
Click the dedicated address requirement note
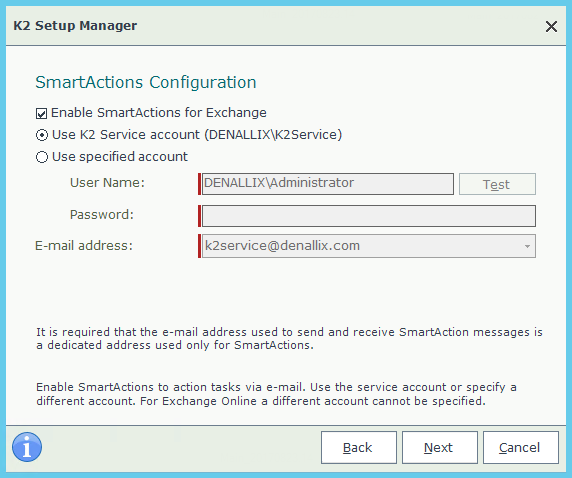[289, 339]
